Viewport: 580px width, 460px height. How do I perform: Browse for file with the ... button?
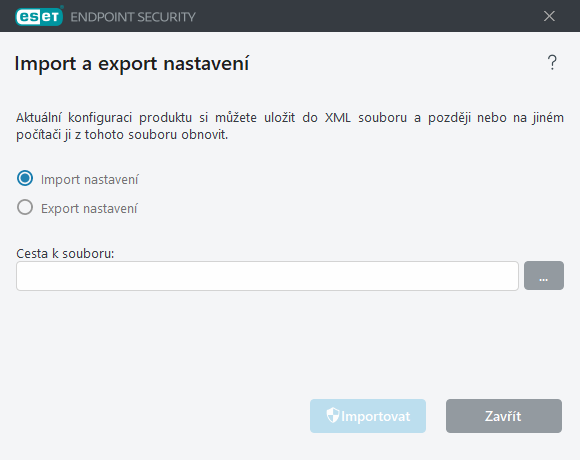tap(544, 275)
